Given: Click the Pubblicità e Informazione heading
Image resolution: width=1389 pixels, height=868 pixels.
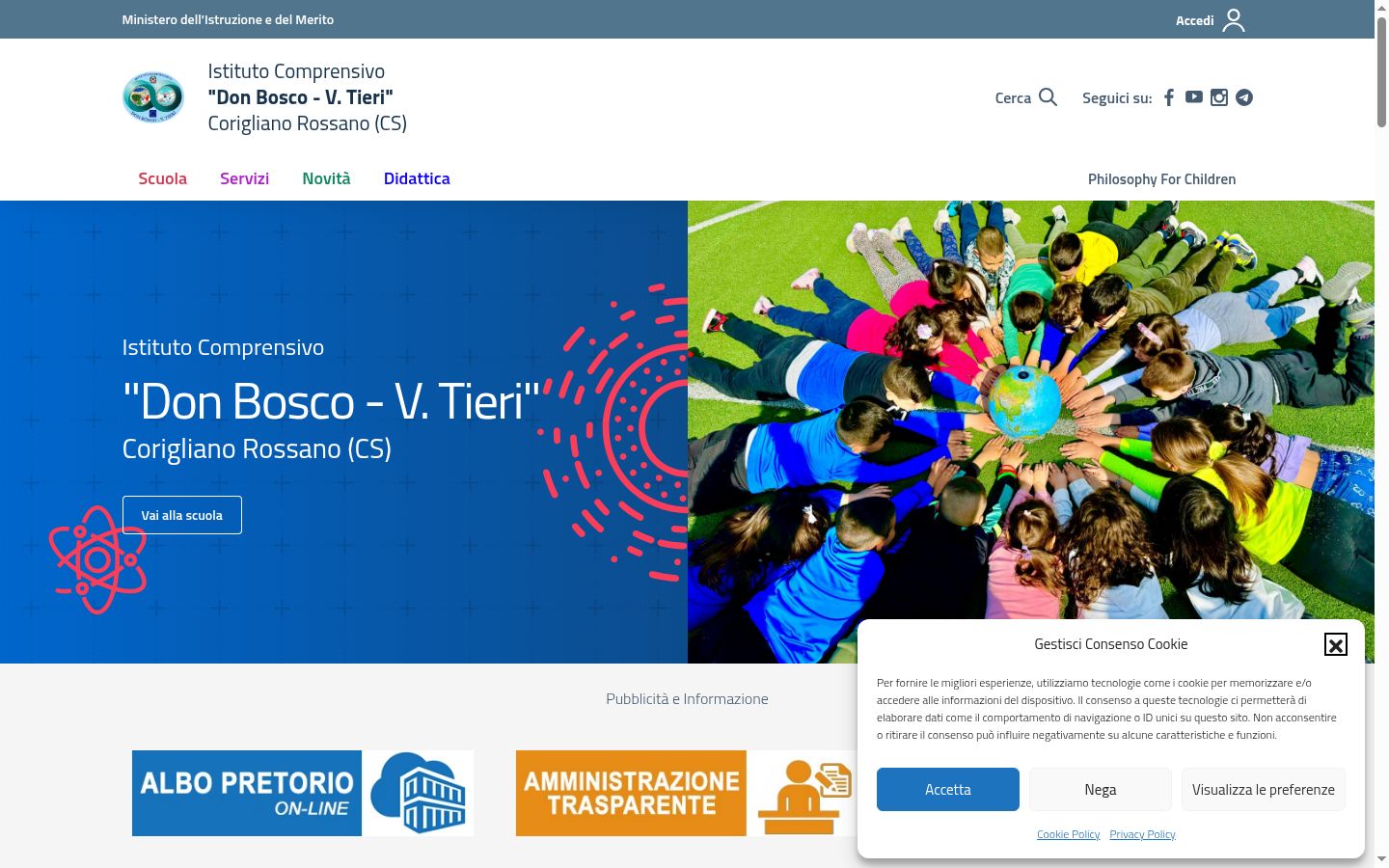Looking at the screenshot, I should (x=687, y=699).
